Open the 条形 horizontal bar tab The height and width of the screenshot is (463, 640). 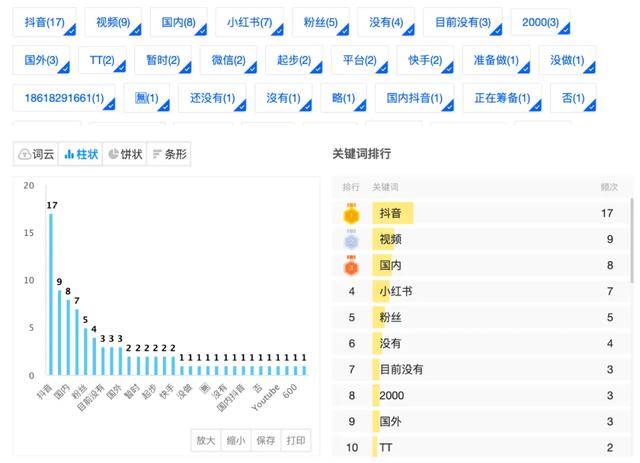[169, 154]
